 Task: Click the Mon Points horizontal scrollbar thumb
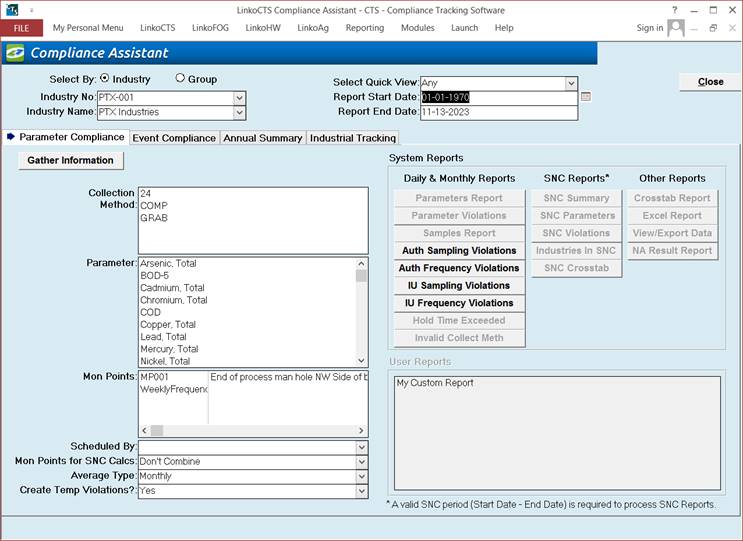point(157,431)
